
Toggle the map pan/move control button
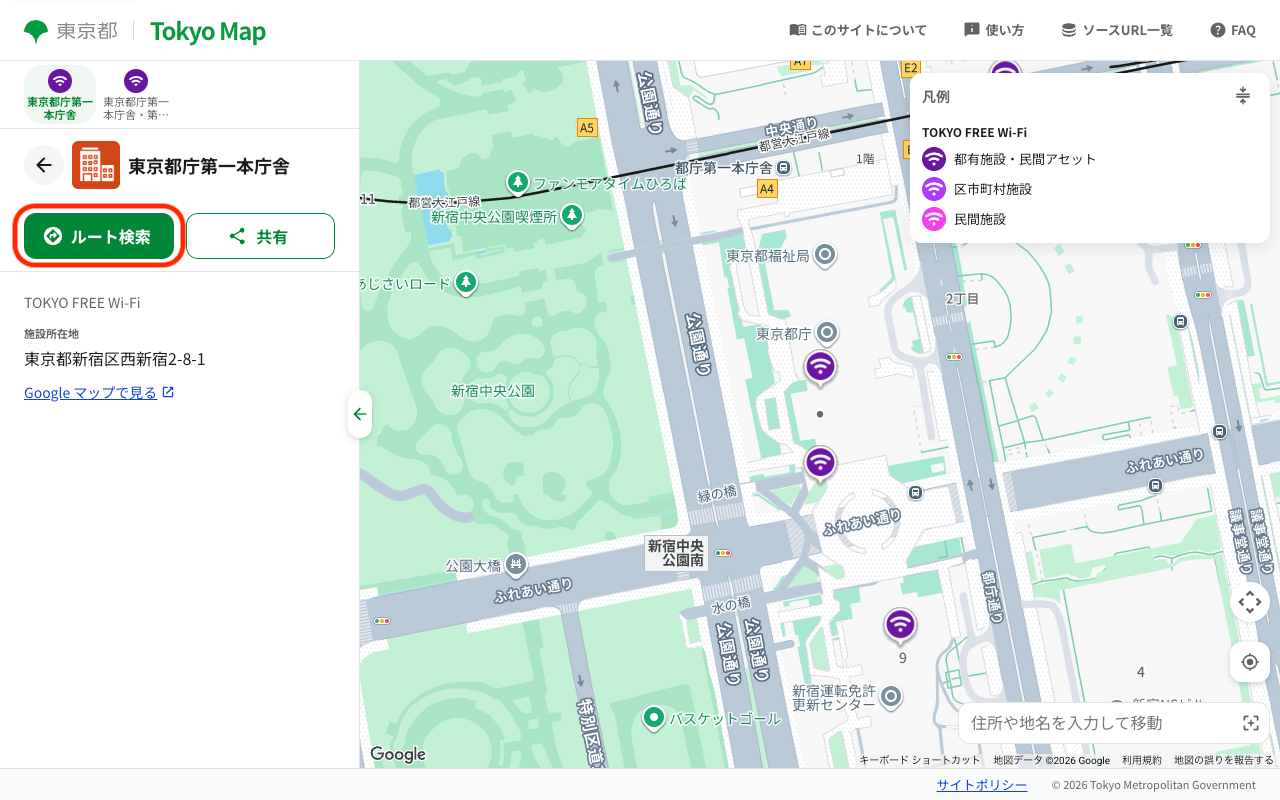[x=1249, y=602]
